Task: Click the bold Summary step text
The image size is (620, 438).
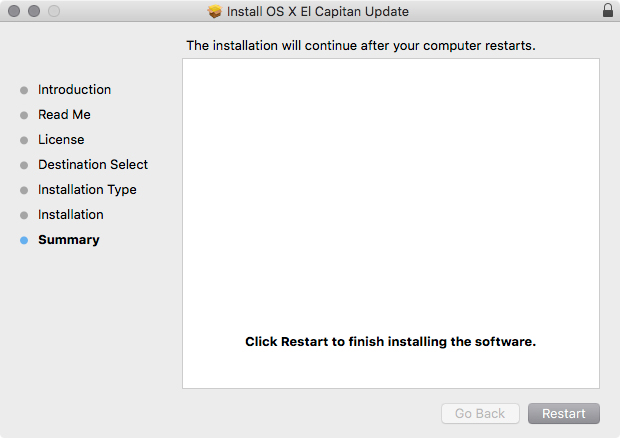Action: [x=69, y=240]
